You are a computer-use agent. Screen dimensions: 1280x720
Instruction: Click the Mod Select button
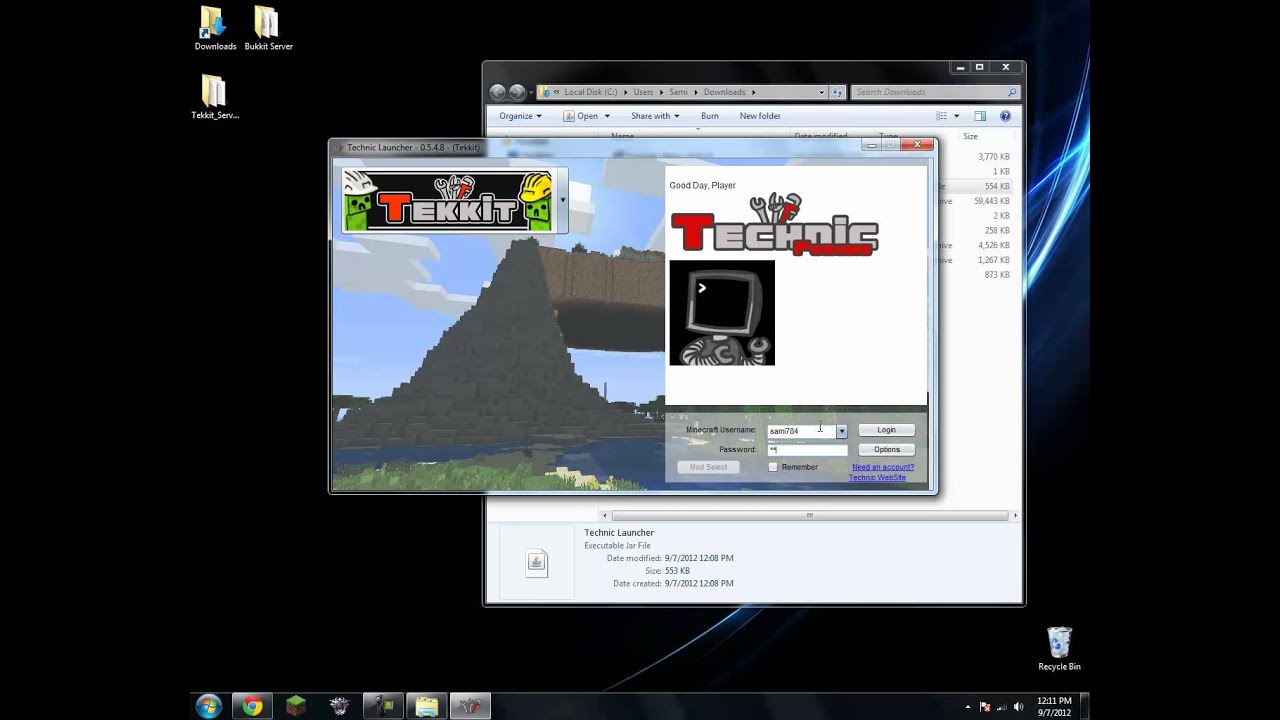tap(708, 467)
